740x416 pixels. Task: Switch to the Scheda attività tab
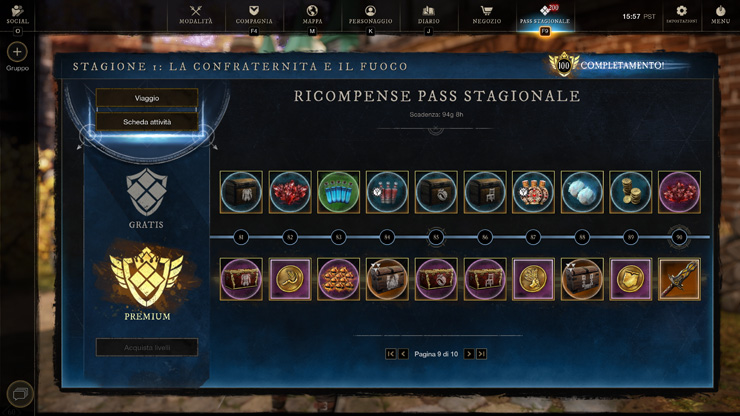tap(147, 122)
